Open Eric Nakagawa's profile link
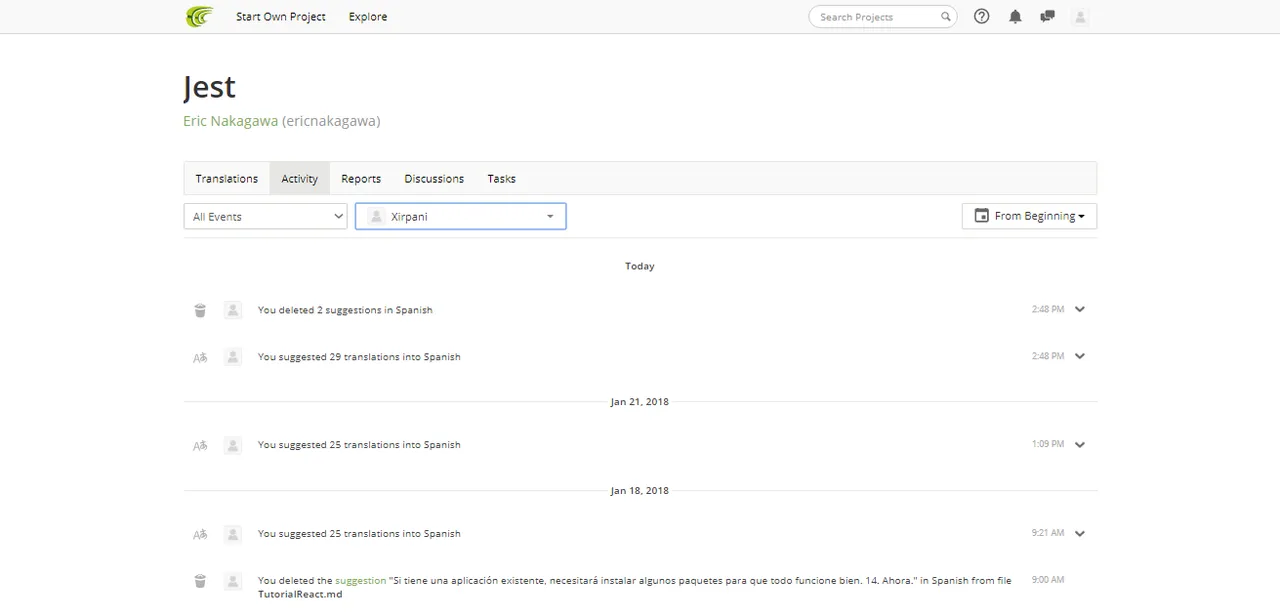 point(231,121)
